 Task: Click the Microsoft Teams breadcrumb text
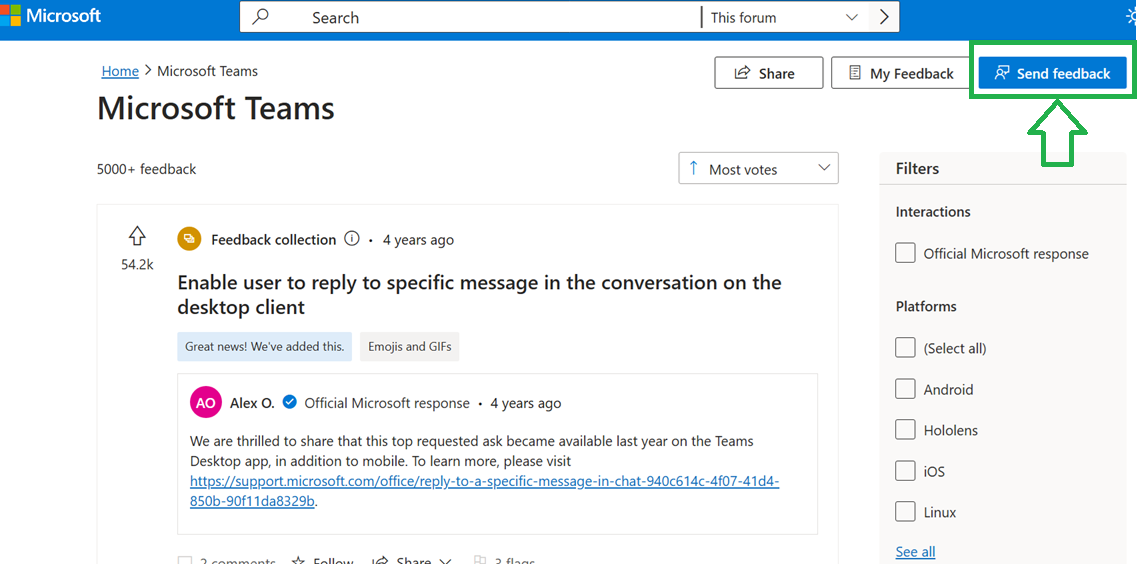[x=208, y=71]
